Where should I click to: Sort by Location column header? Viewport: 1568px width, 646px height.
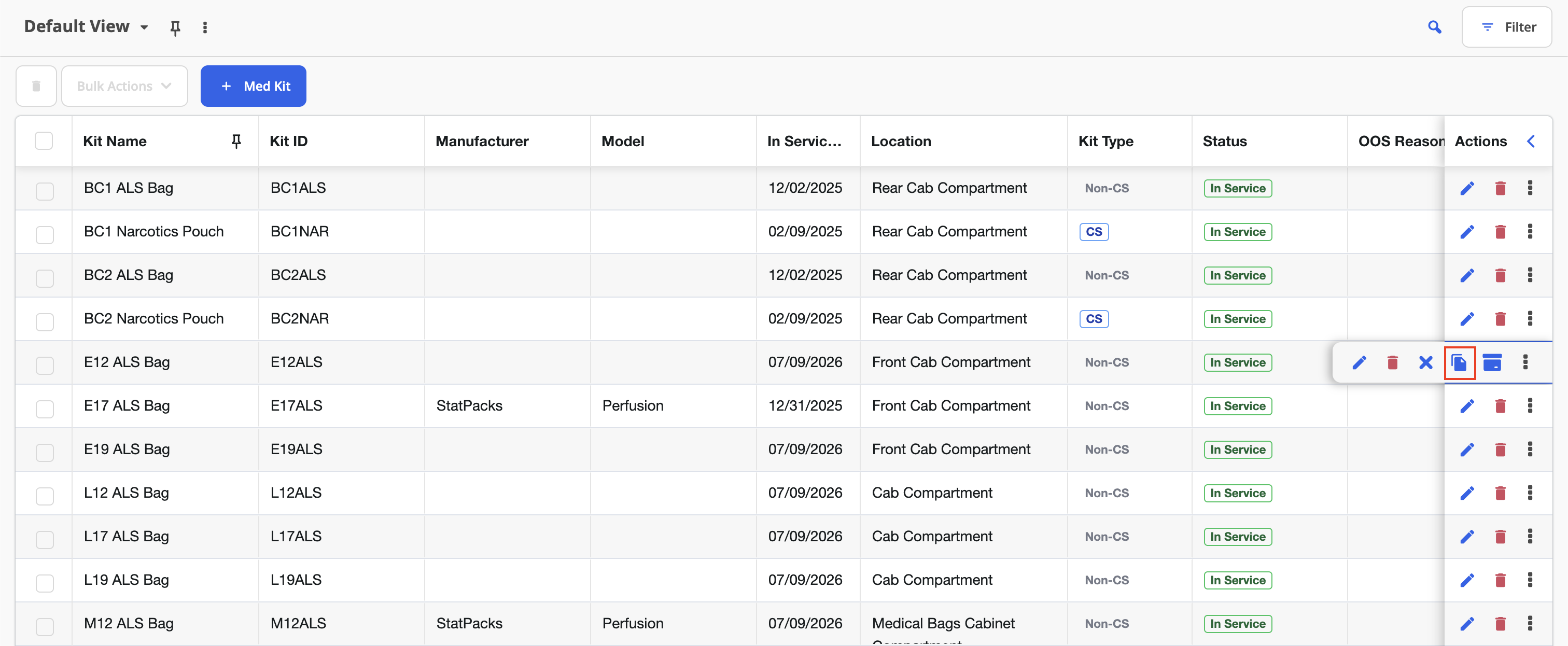click(x=900, y=141)
